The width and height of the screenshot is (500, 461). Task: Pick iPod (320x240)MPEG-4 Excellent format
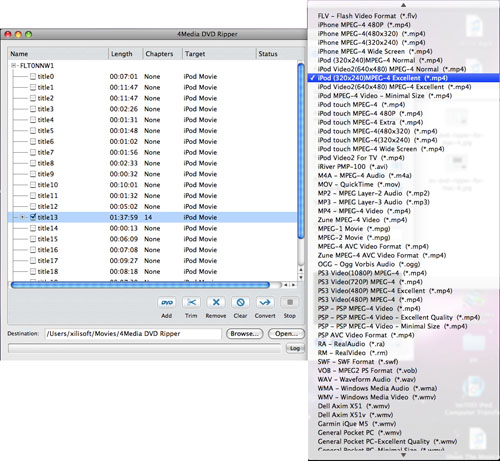pos(403,78)
